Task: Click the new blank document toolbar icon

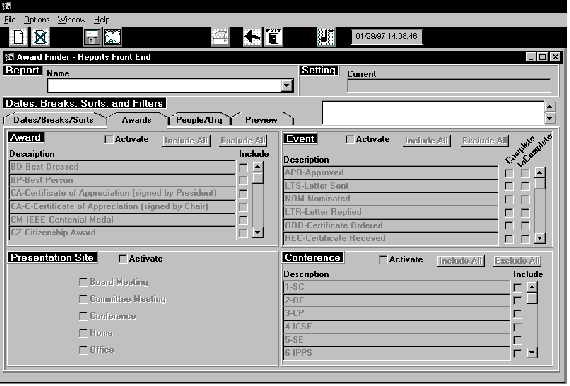Action: pyautogui.click(x=18, y=37)
